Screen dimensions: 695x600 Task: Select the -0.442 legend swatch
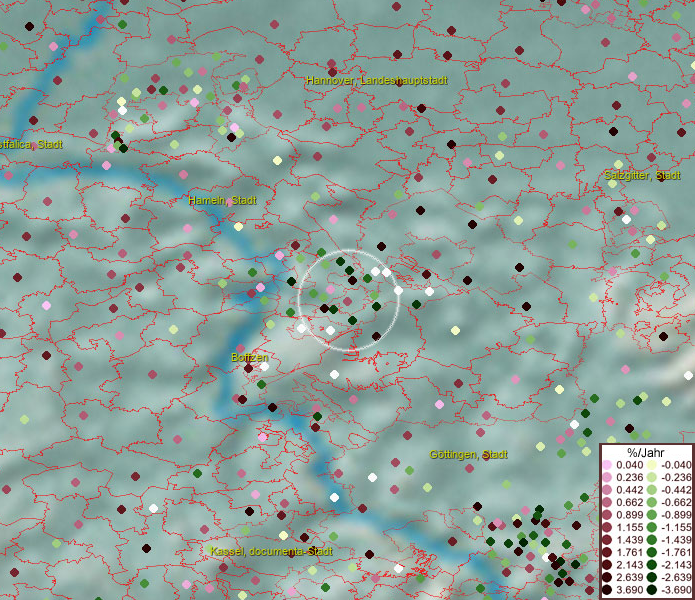click(x=652, y=490)
